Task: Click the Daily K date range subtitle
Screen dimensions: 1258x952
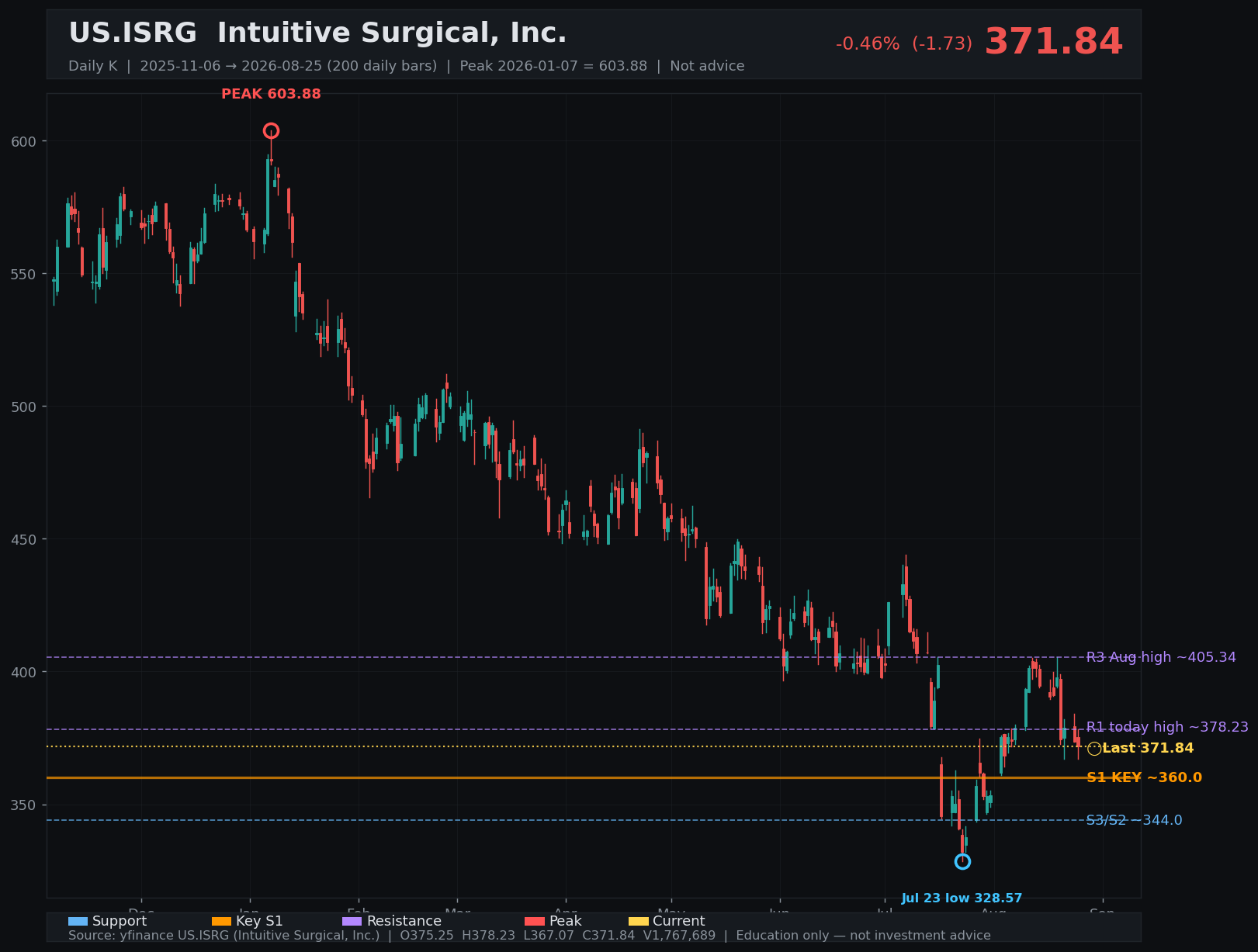Action: pos(406,66)
